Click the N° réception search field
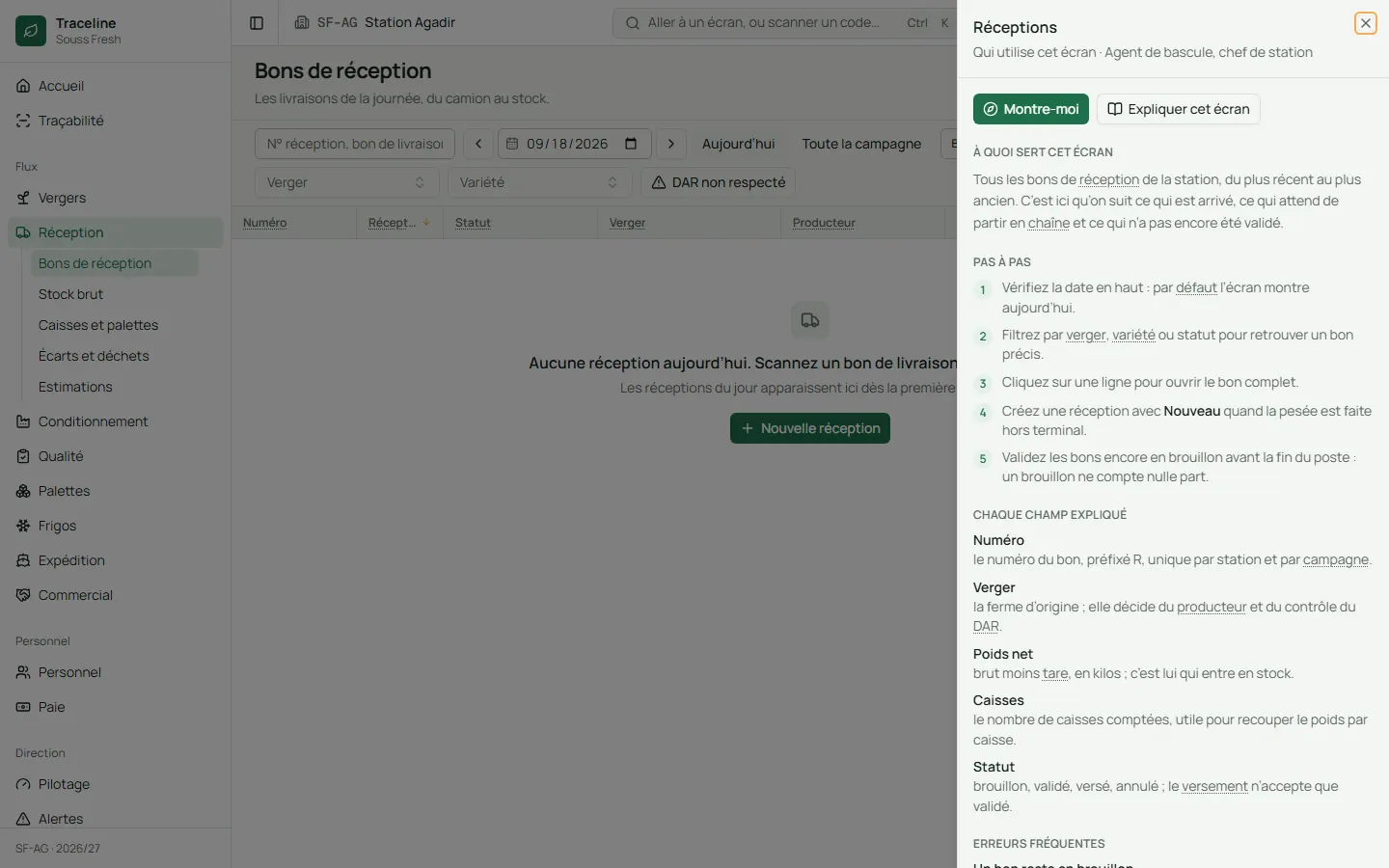 tap(355, 144)
